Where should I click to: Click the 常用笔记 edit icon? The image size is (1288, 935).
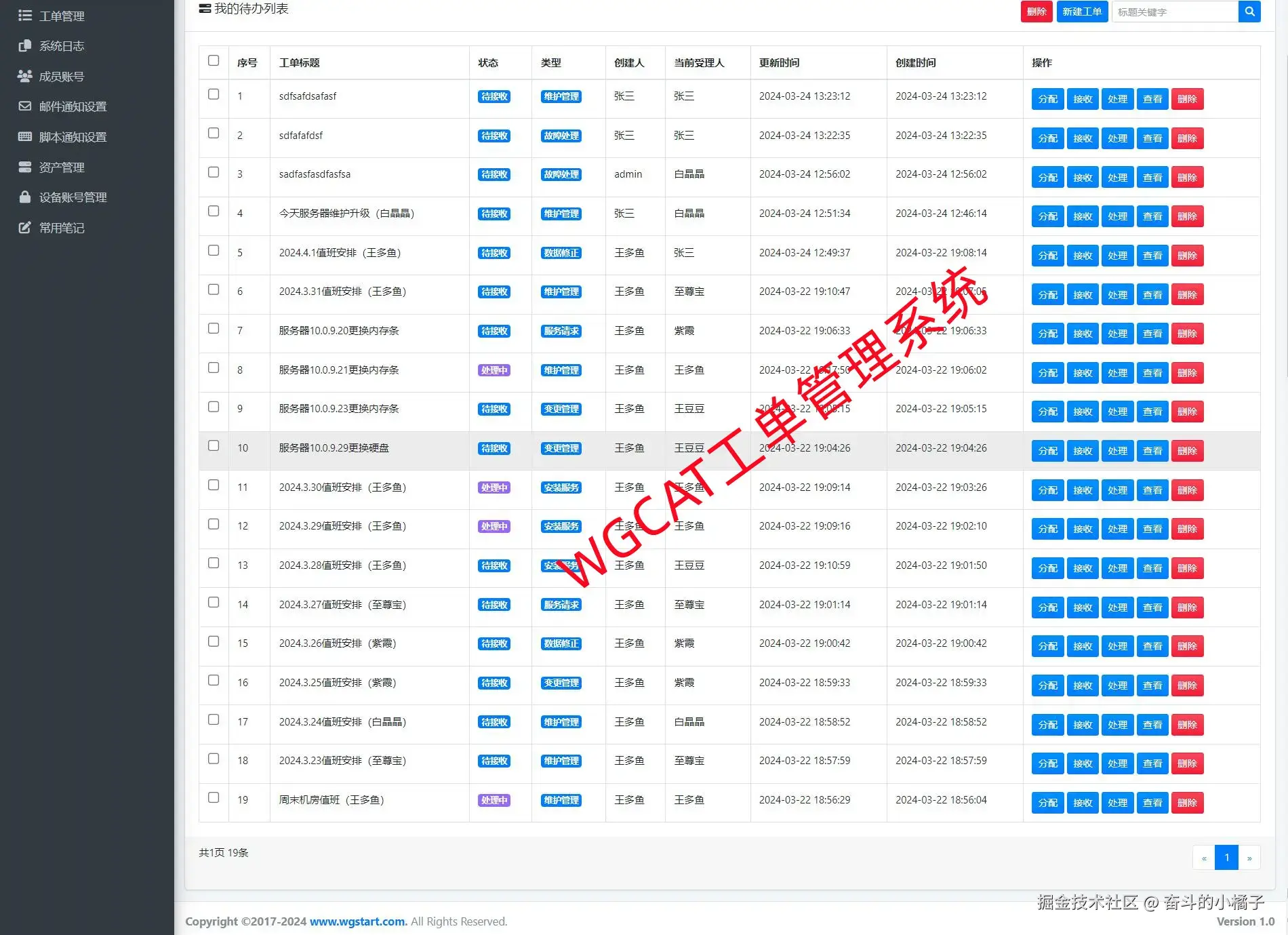tap(25, 227)
